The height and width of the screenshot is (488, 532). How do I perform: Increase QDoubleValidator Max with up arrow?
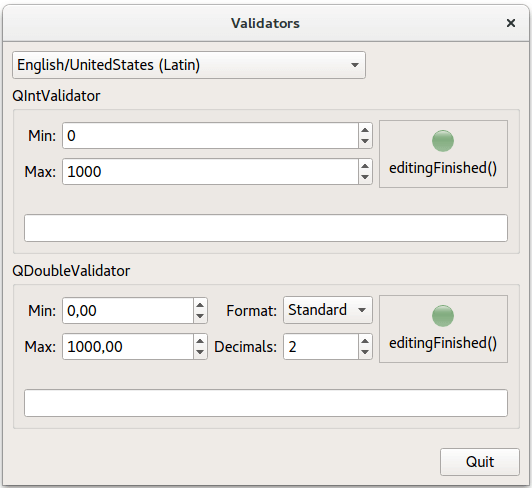(x=200, y=341)
